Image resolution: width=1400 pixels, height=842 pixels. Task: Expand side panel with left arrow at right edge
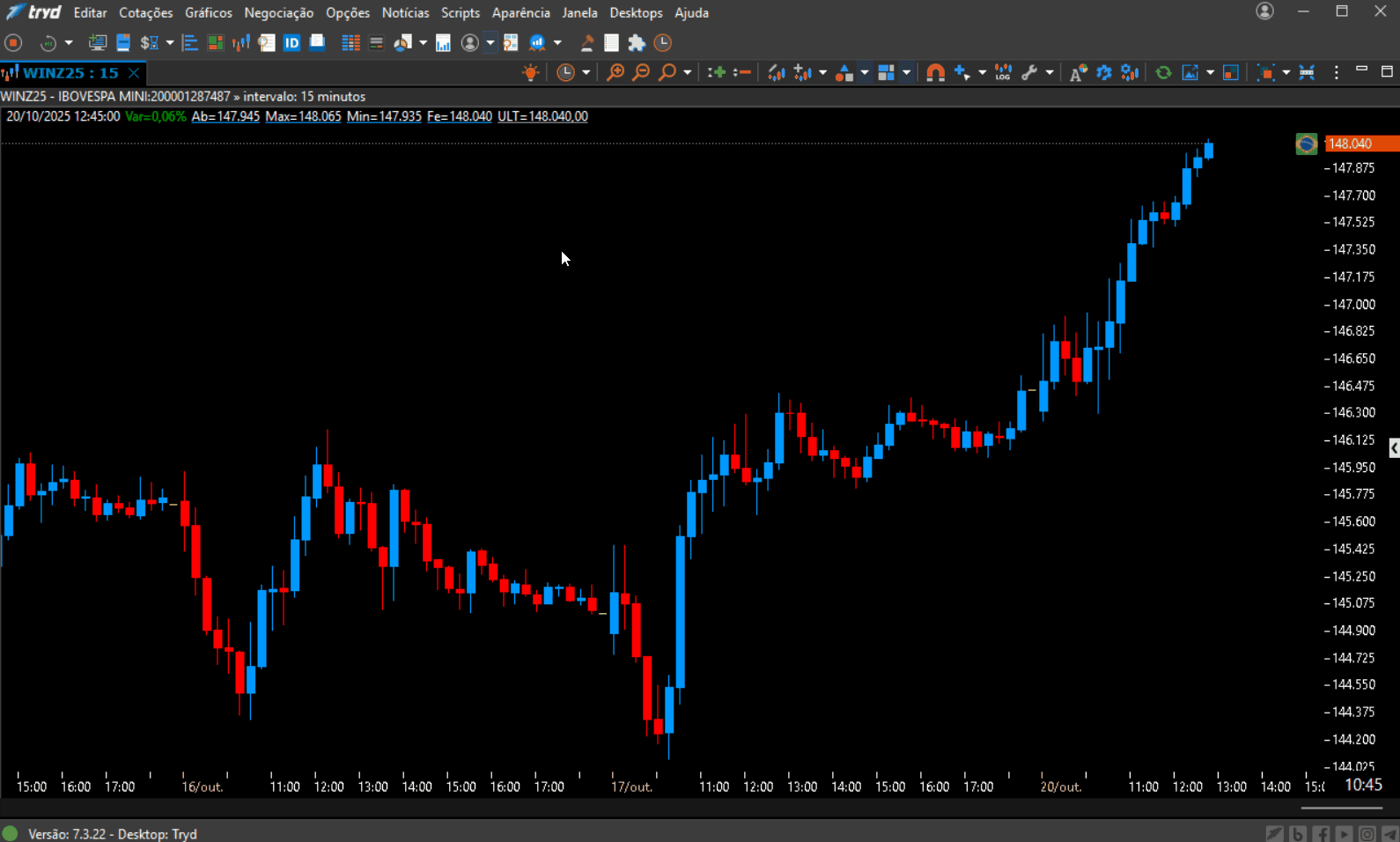[x=1394, y=448]
